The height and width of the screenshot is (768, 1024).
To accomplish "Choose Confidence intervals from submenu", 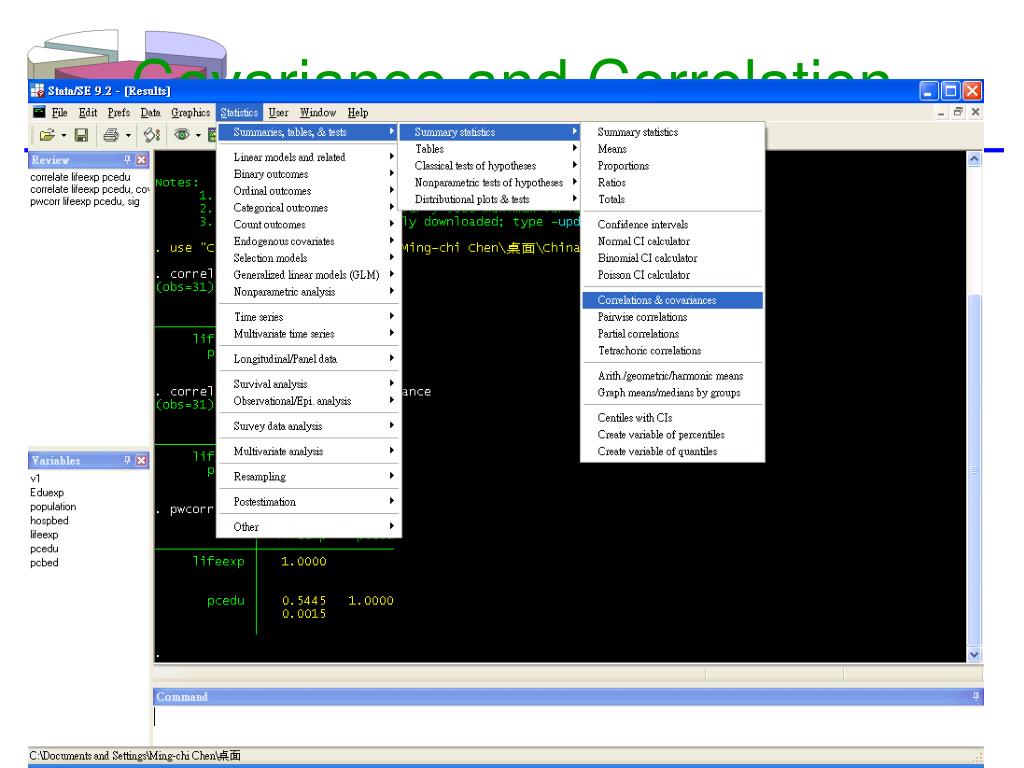I will pos(672,224).
